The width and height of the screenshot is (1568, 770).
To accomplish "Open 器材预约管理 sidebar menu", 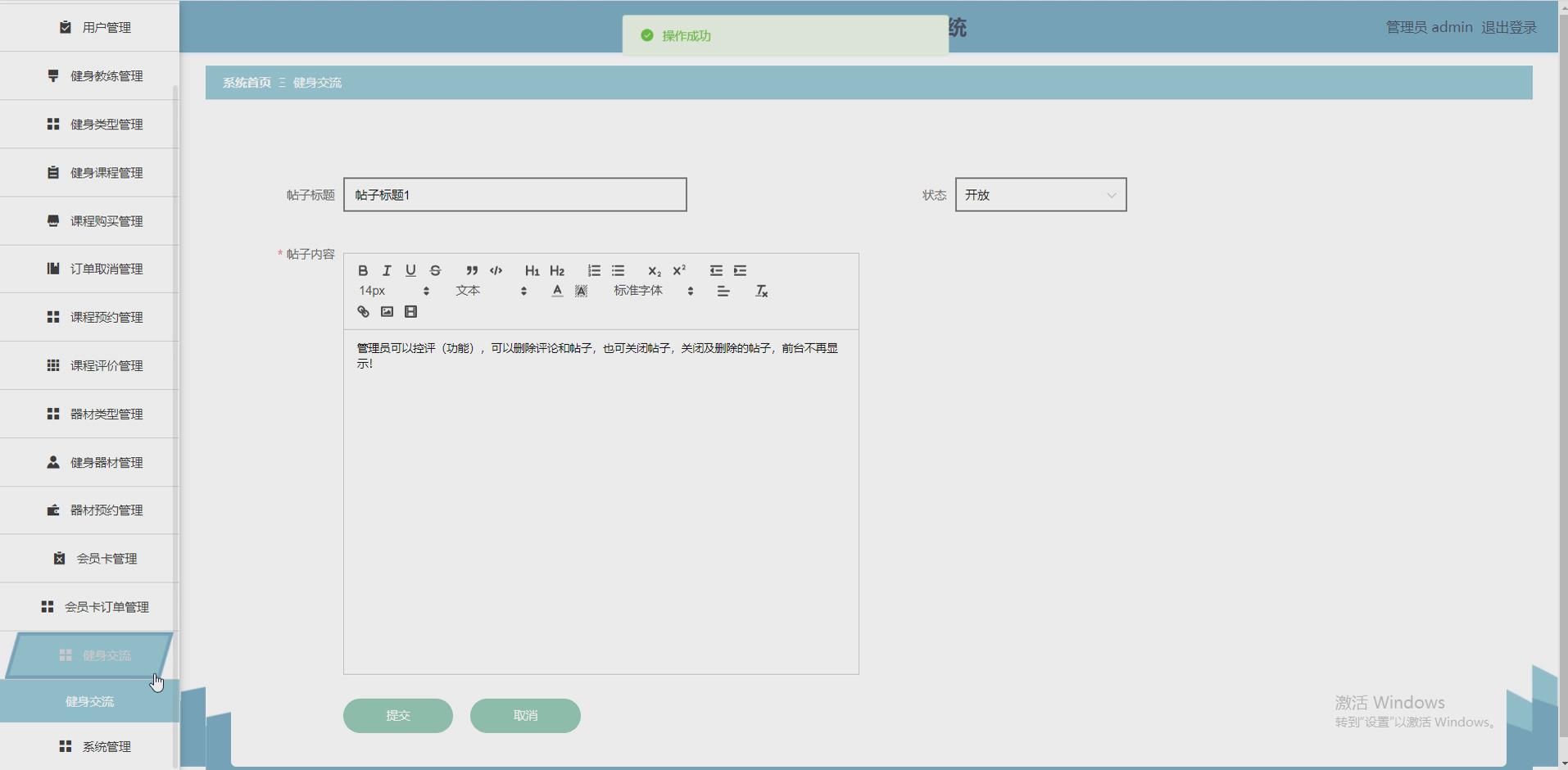I will click(89, 510).
